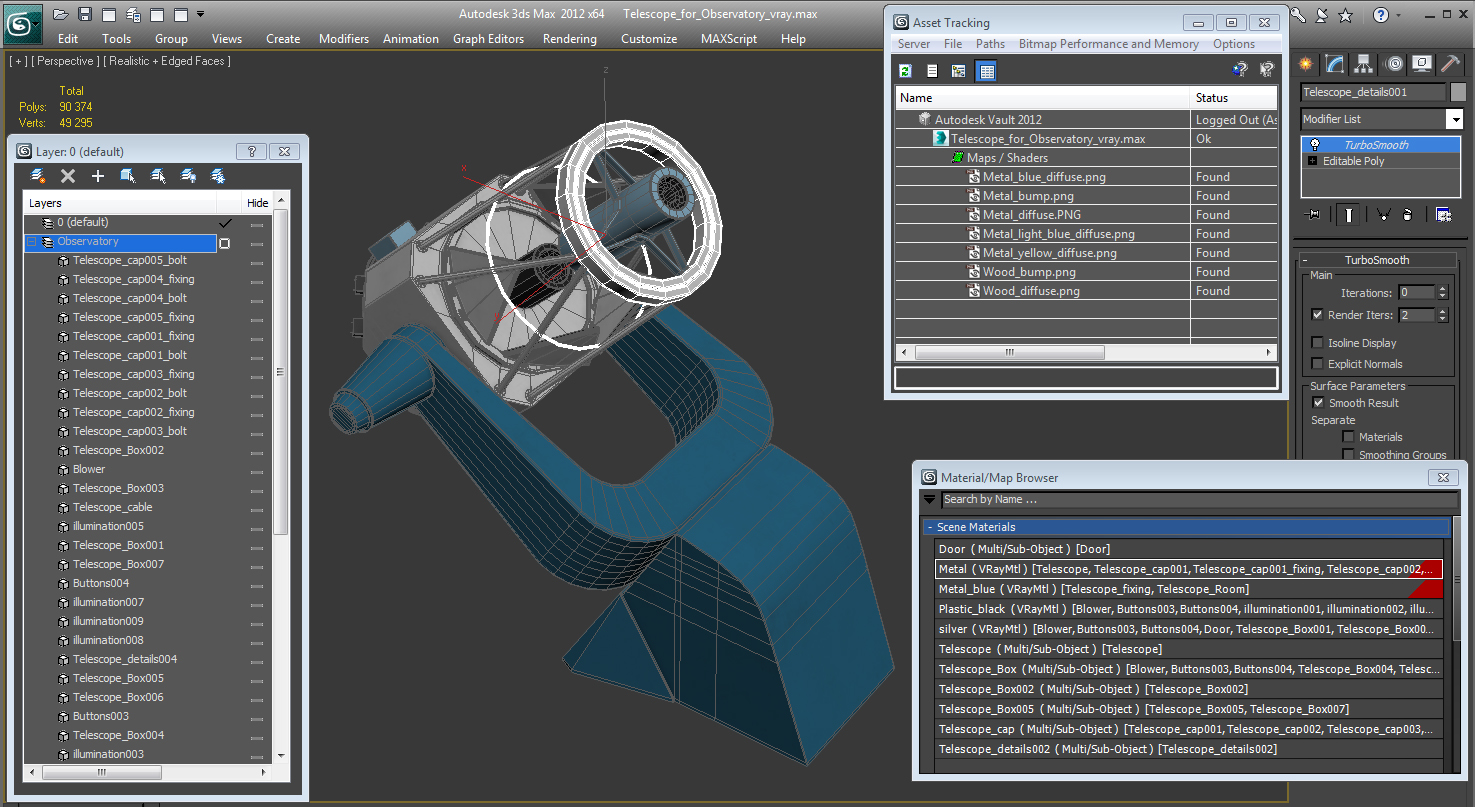Click the Status column header
This screenshot has width=1475, height=807.
coord(1234,98)
